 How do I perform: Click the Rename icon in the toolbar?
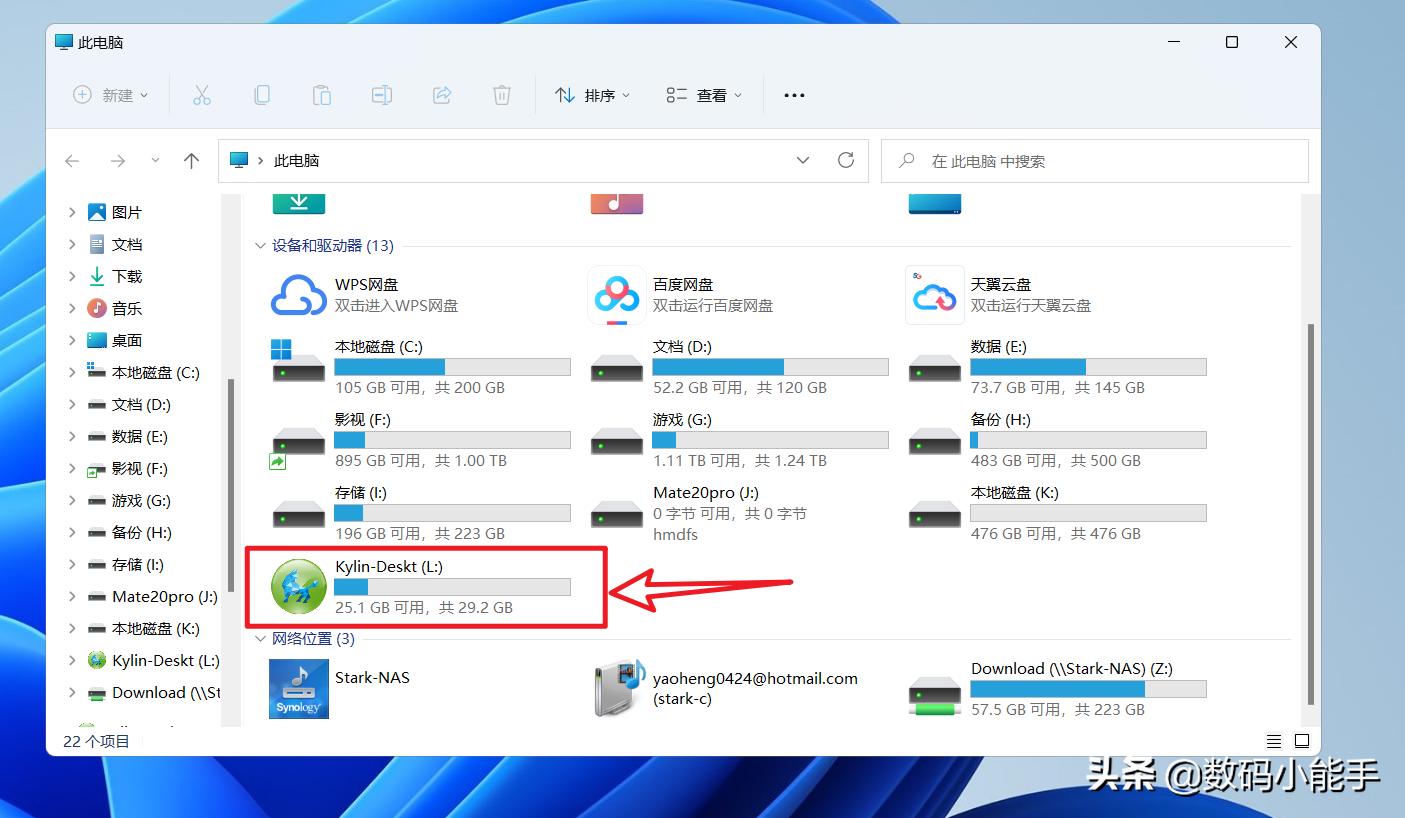point(381,94)
